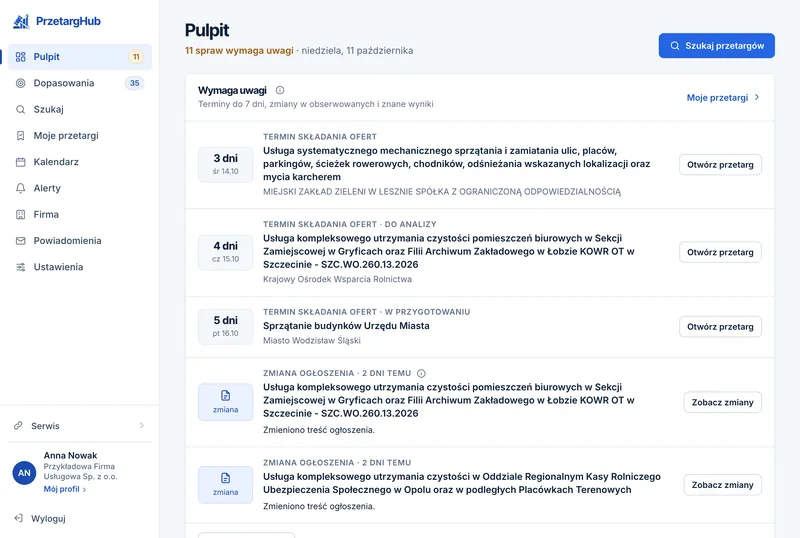
Task: Click the Pulpit dashboard grid icon
Action: pos(20,57)
